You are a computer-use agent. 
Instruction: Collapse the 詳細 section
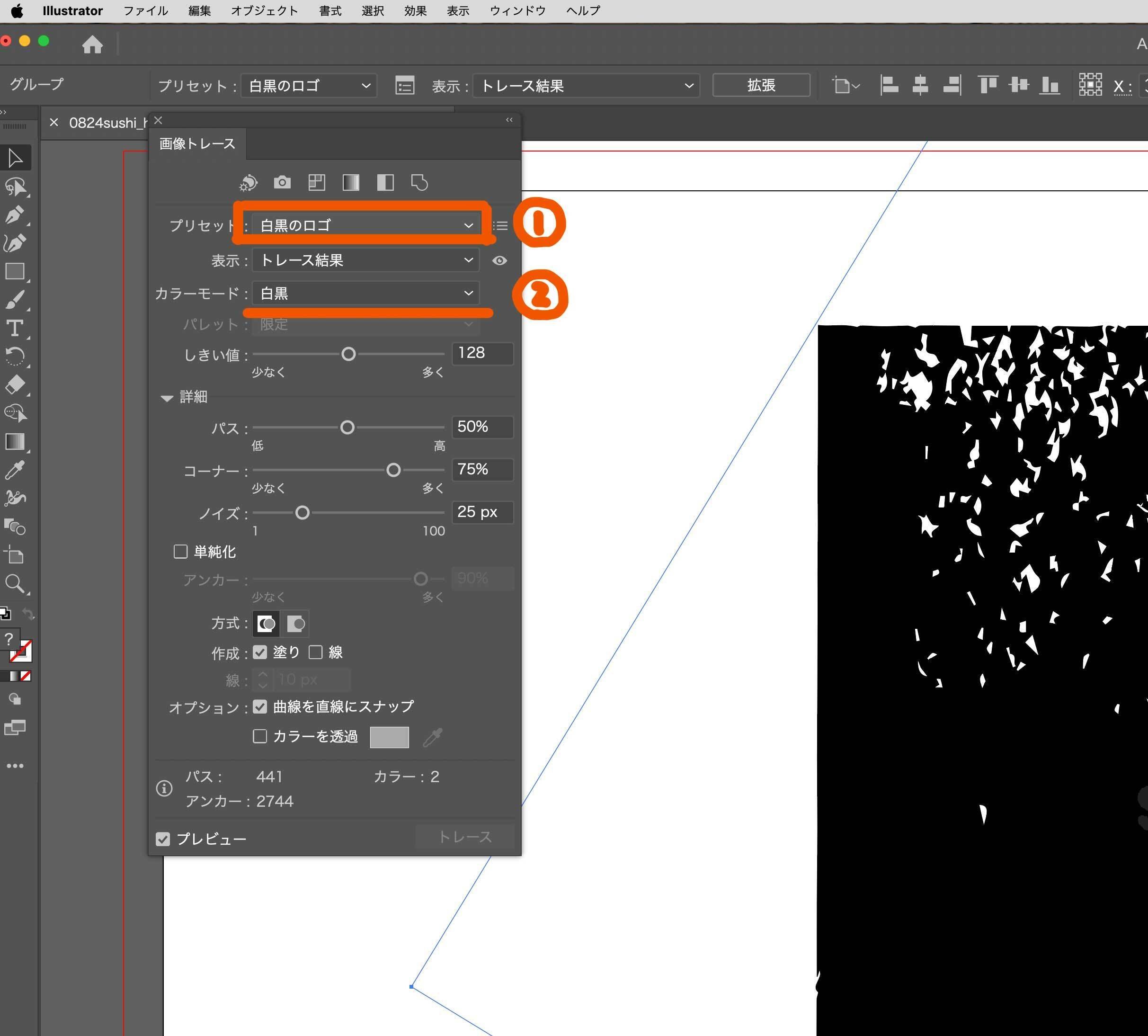(x=167, y=398)
